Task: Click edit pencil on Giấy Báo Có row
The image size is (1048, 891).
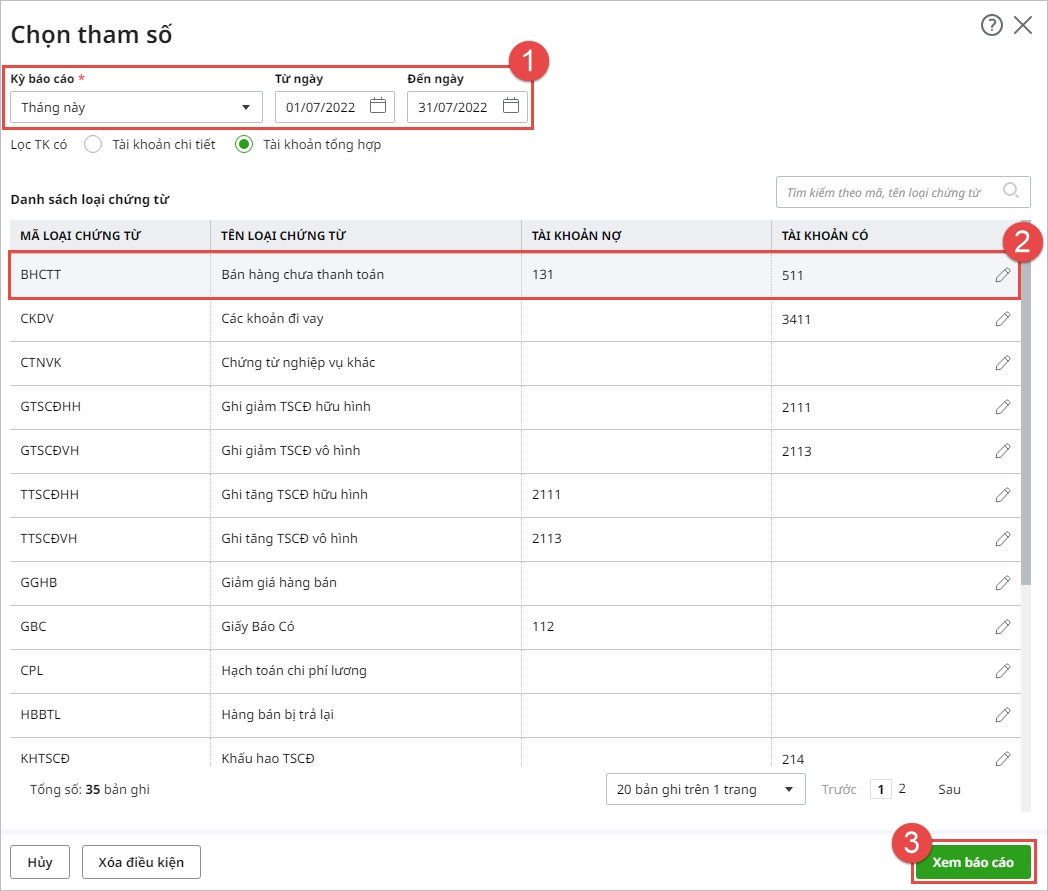Action: (x=1002, y=627)
